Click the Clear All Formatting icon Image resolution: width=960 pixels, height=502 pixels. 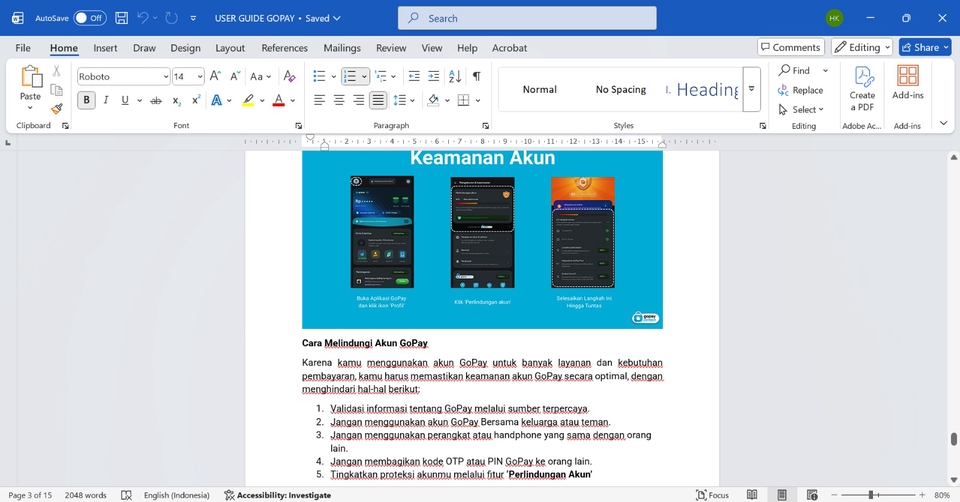point(289,76)
